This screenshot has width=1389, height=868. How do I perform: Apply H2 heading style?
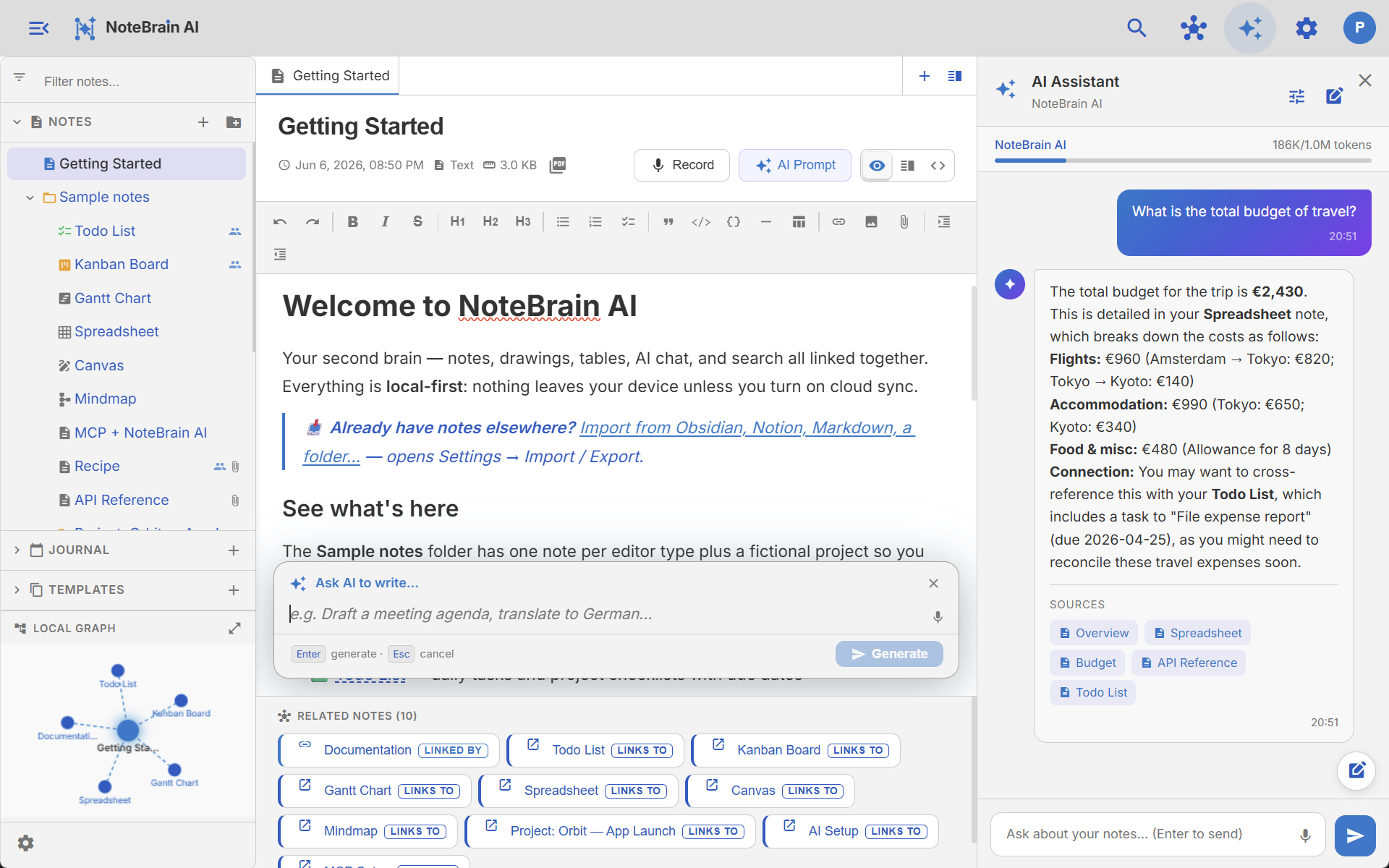pyautogui.click(x=490, y=222)
